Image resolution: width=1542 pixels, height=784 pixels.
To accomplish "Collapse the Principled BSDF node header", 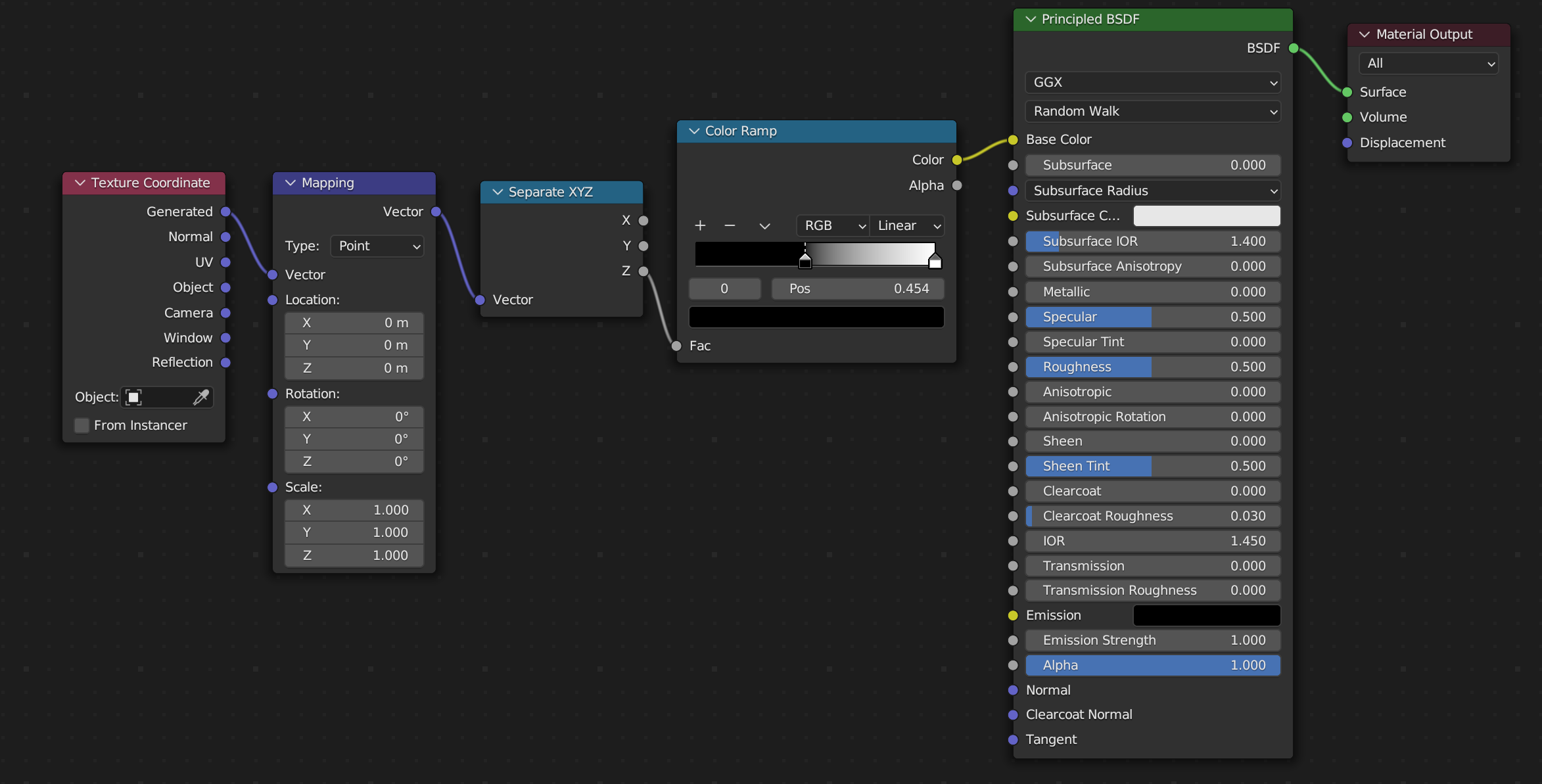I will pos(1031,19).
